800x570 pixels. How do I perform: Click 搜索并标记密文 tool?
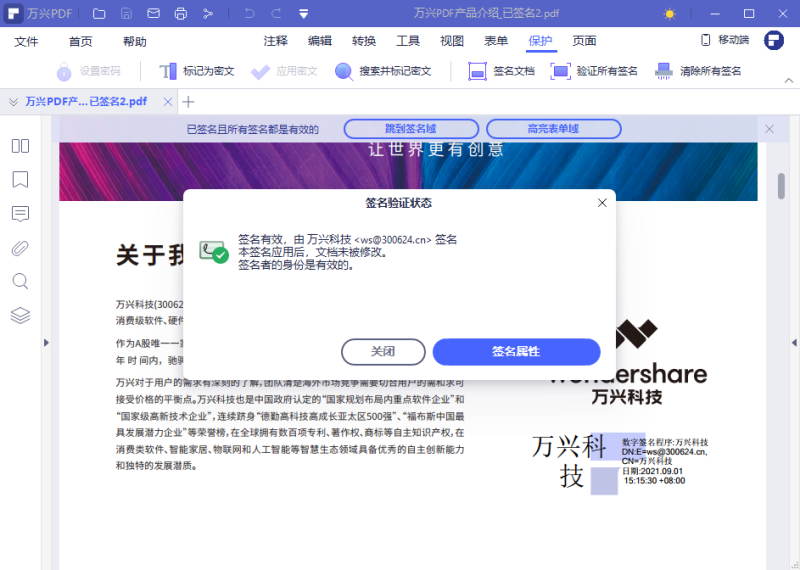383,71
